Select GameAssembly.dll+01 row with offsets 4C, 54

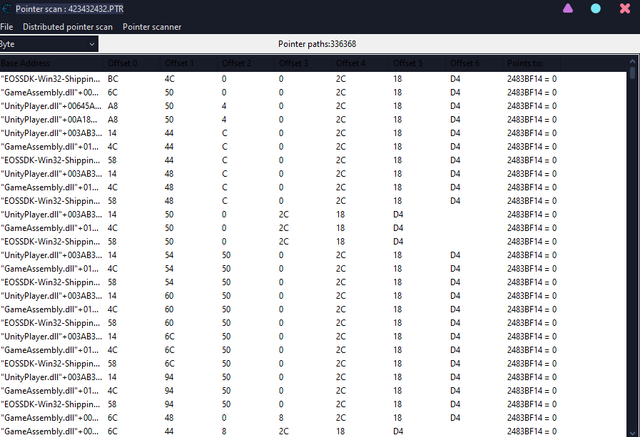pyautogui.click(x=313, y=268)
